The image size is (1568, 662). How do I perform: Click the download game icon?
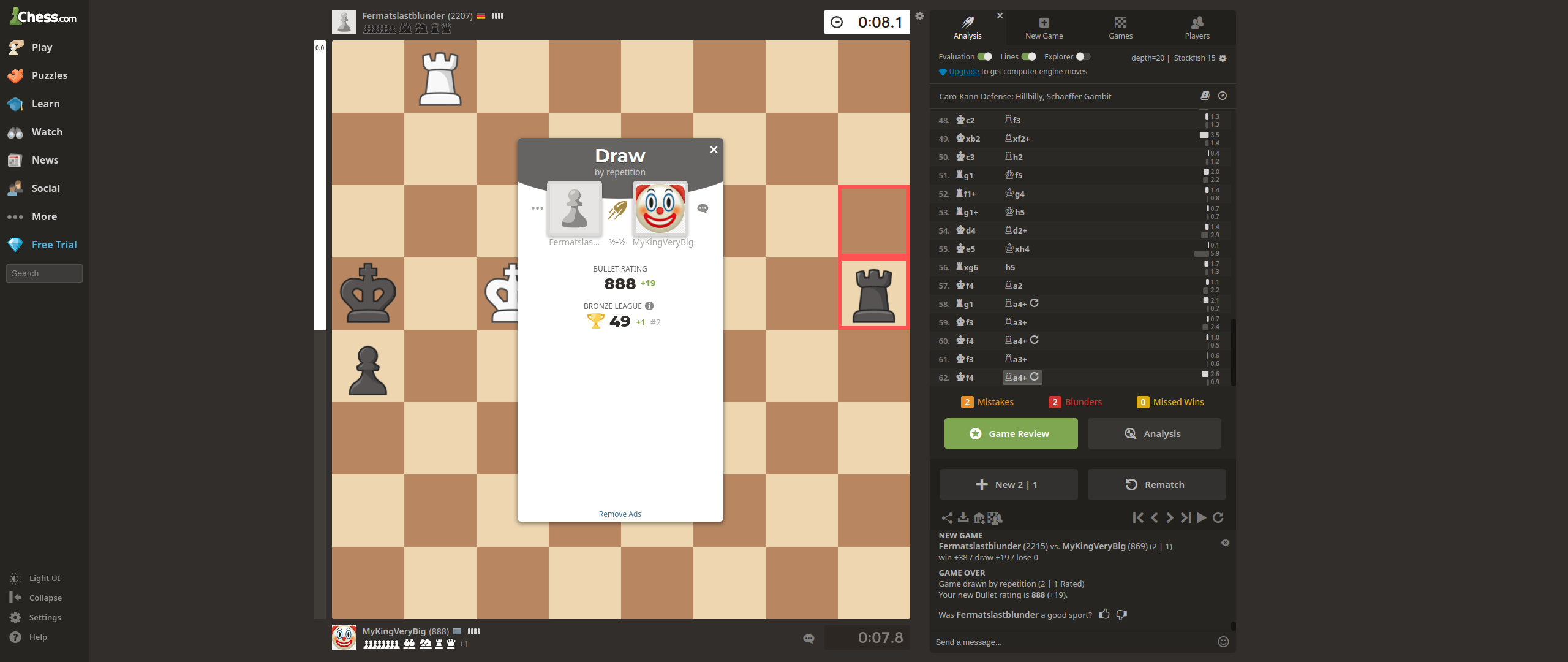(962, 517)
